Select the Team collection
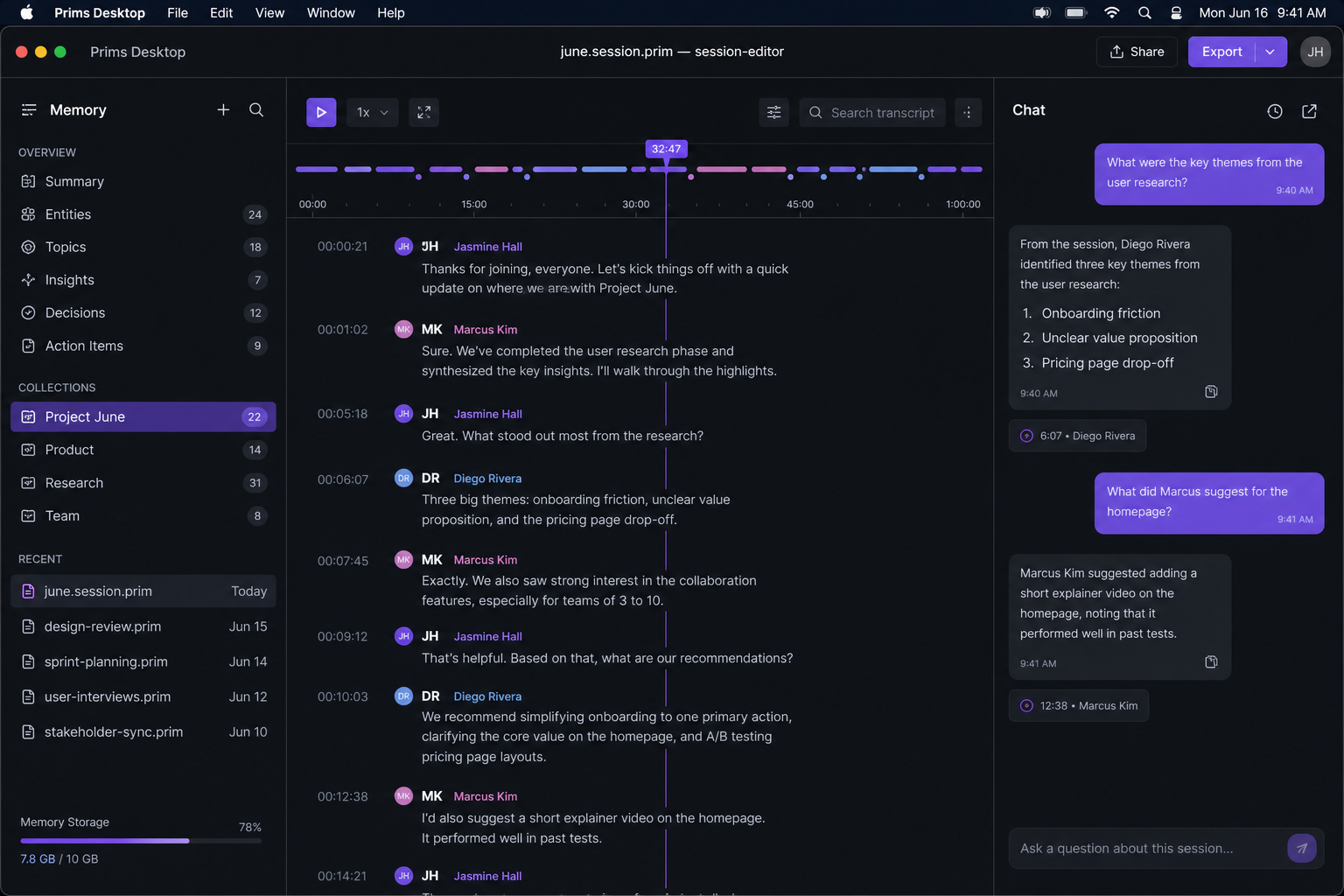 point(143,515)
